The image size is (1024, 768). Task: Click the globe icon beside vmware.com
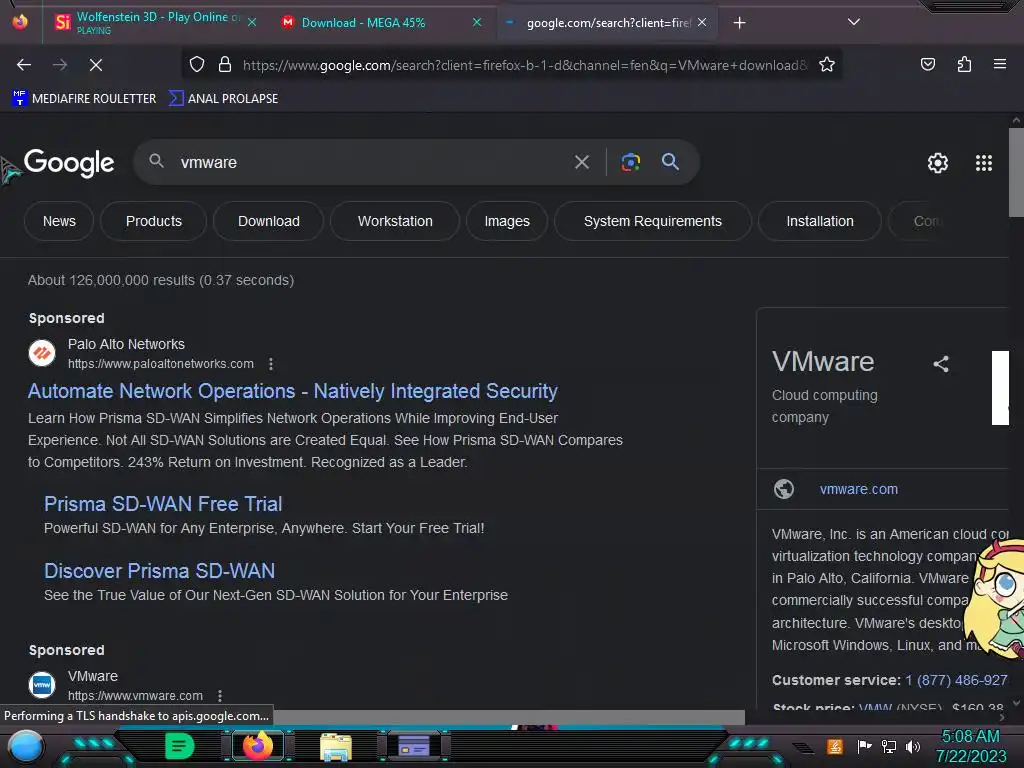784,489
